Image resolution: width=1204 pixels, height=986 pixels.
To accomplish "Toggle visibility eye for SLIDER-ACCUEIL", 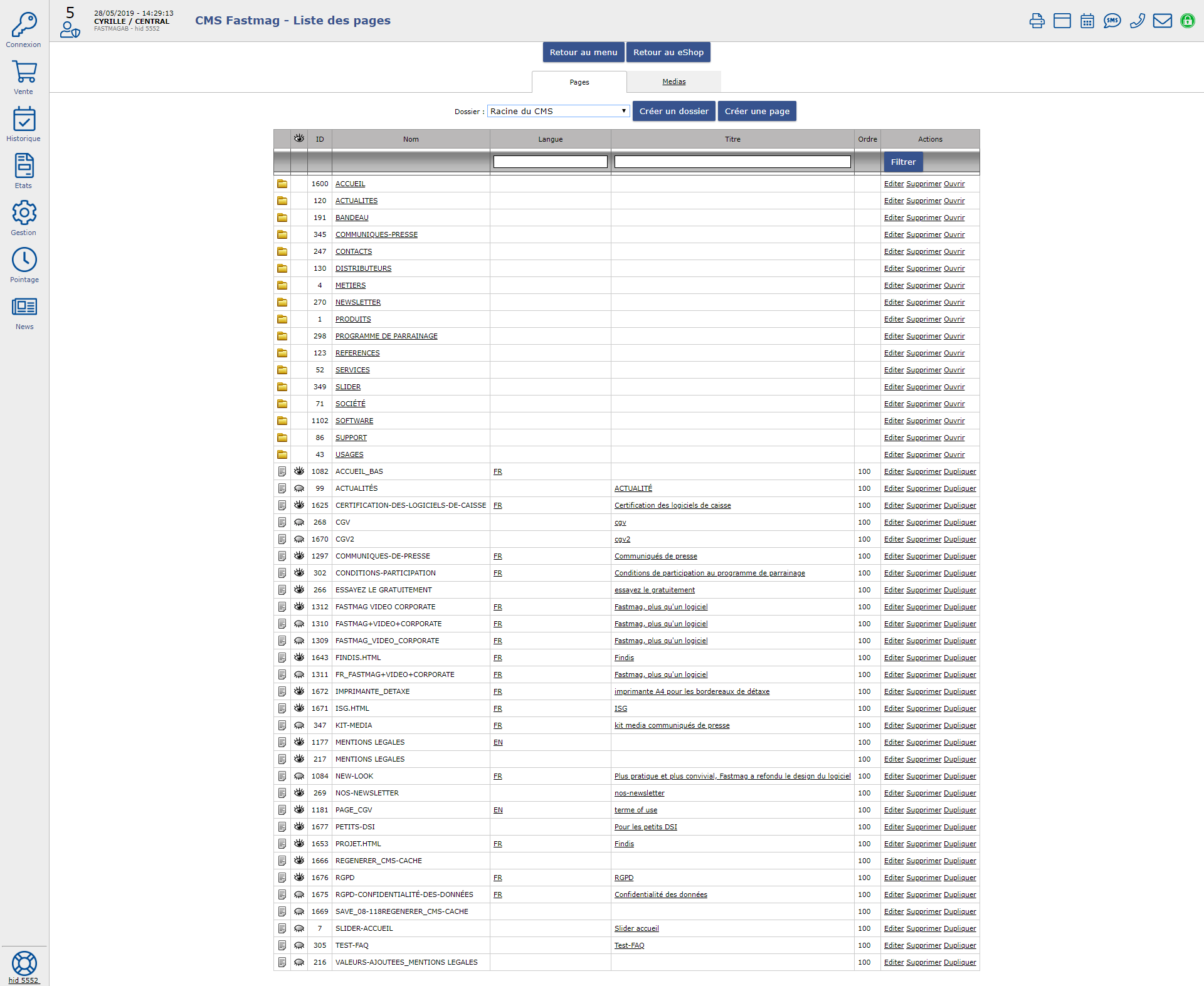I will point(299,928).
